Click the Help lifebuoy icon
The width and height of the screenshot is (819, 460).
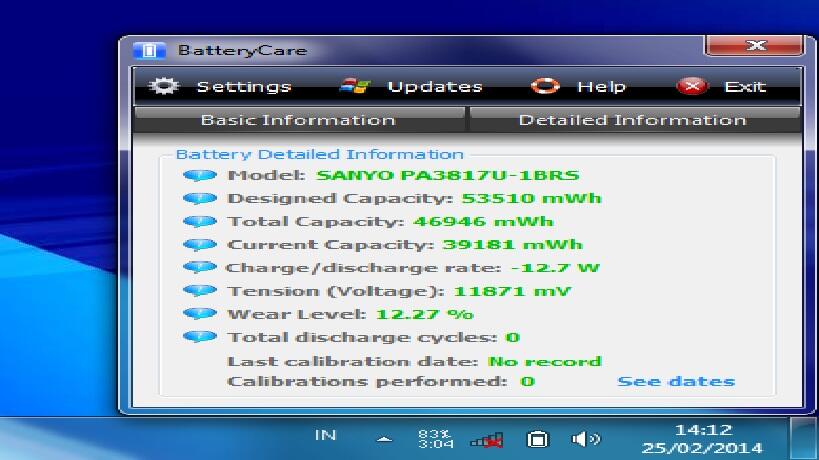coord(545,86)
